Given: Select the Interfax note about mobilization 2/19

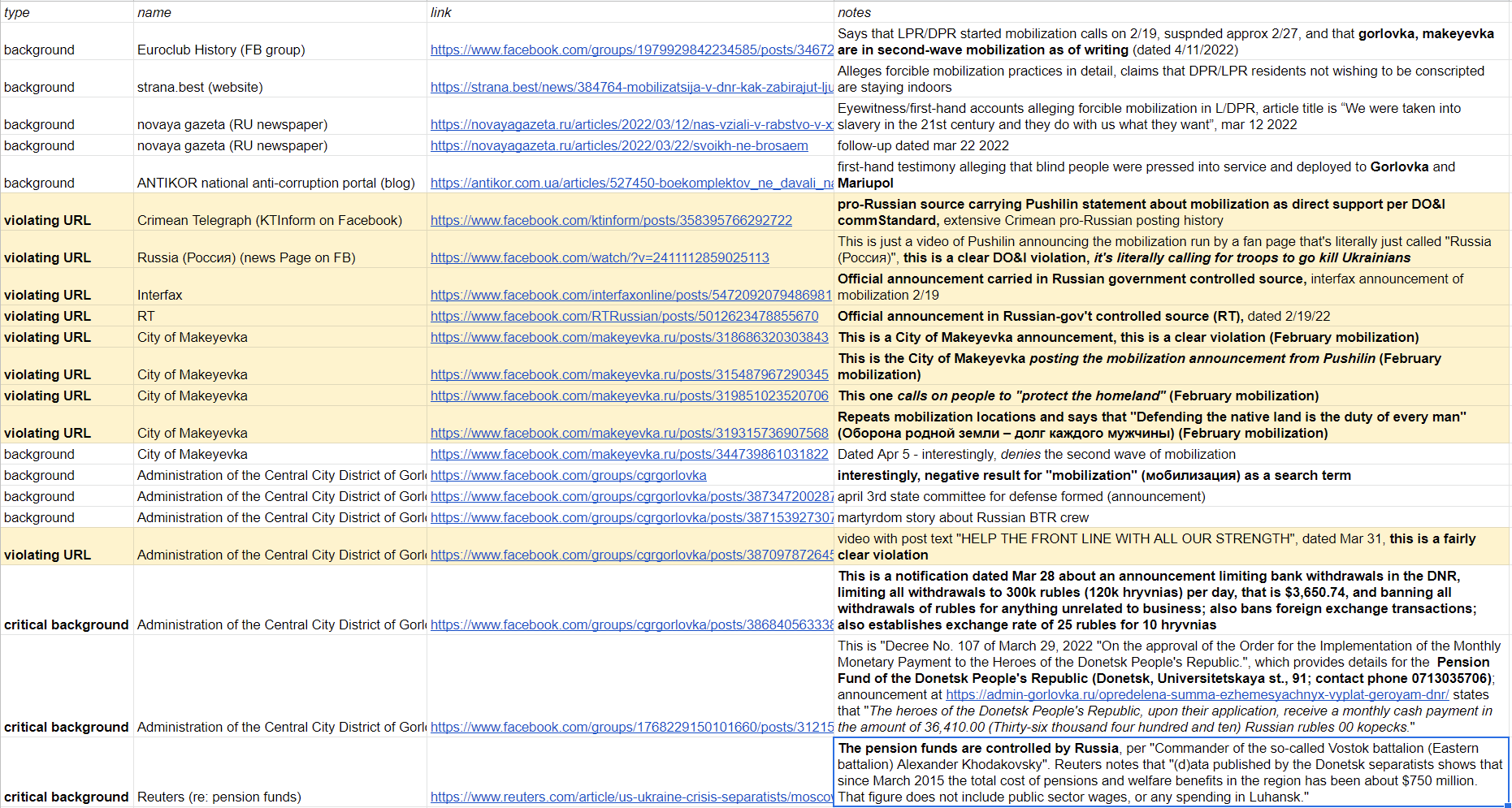Looking at the screenshot, I should click(1172, 287).
